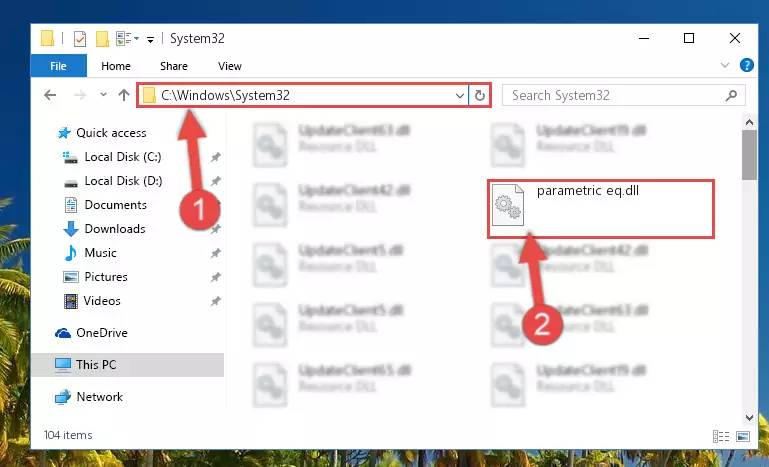The image size is (769, 467).
Task: Click the vertical scrollbar thumb
Action: pyautogui.click(x=749, y=155)
